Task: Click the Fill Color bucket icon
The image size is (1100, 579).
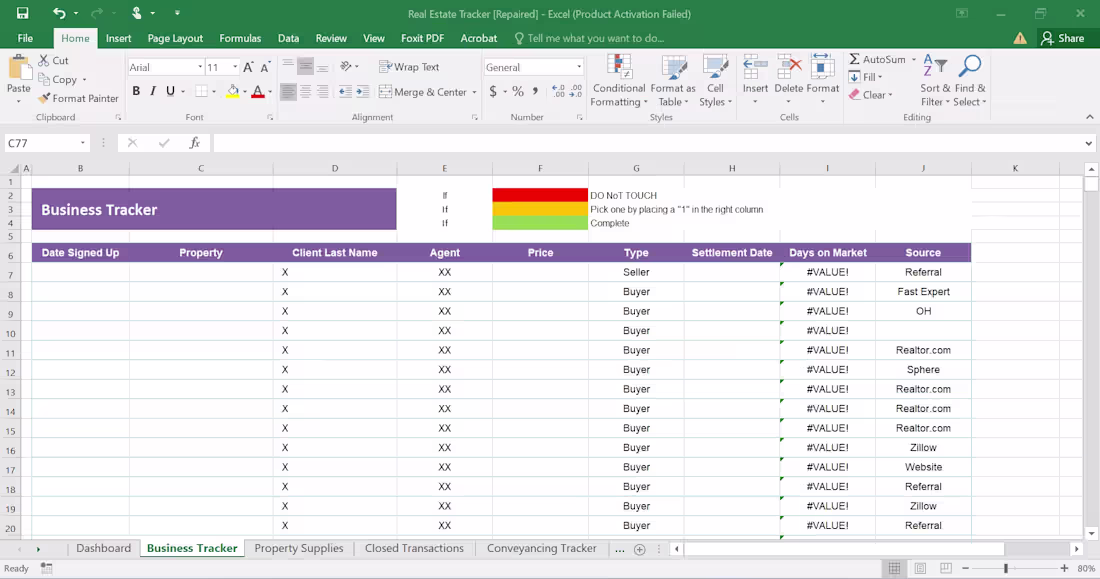Action: tap(233, 91)
